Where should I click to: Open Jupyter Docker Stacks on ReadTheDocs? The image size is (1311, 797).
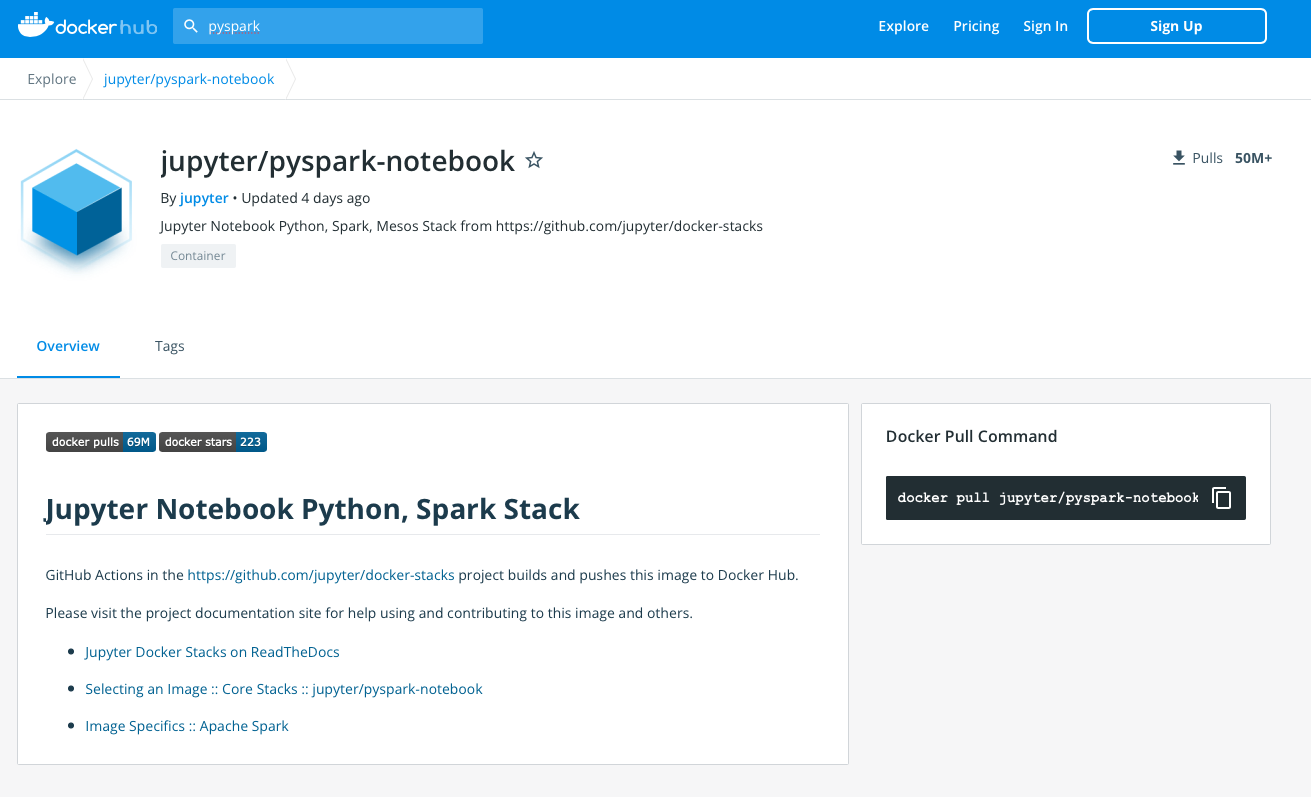(x=212, y=651)
